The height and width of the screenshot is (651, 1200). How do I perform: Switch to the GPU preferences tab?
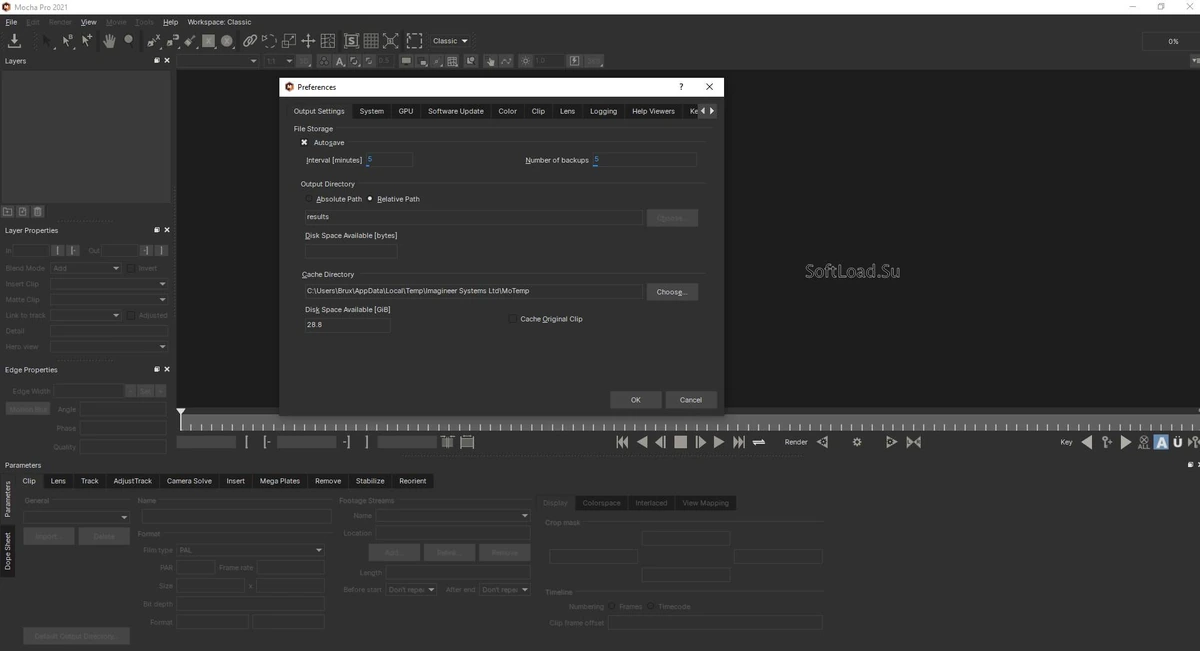tap(406, 111)
